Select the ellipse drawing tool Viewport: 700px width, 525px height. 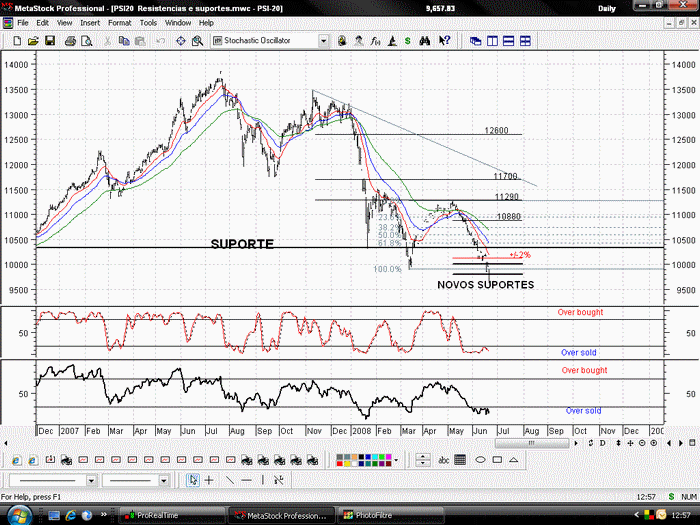coord(480,460)
